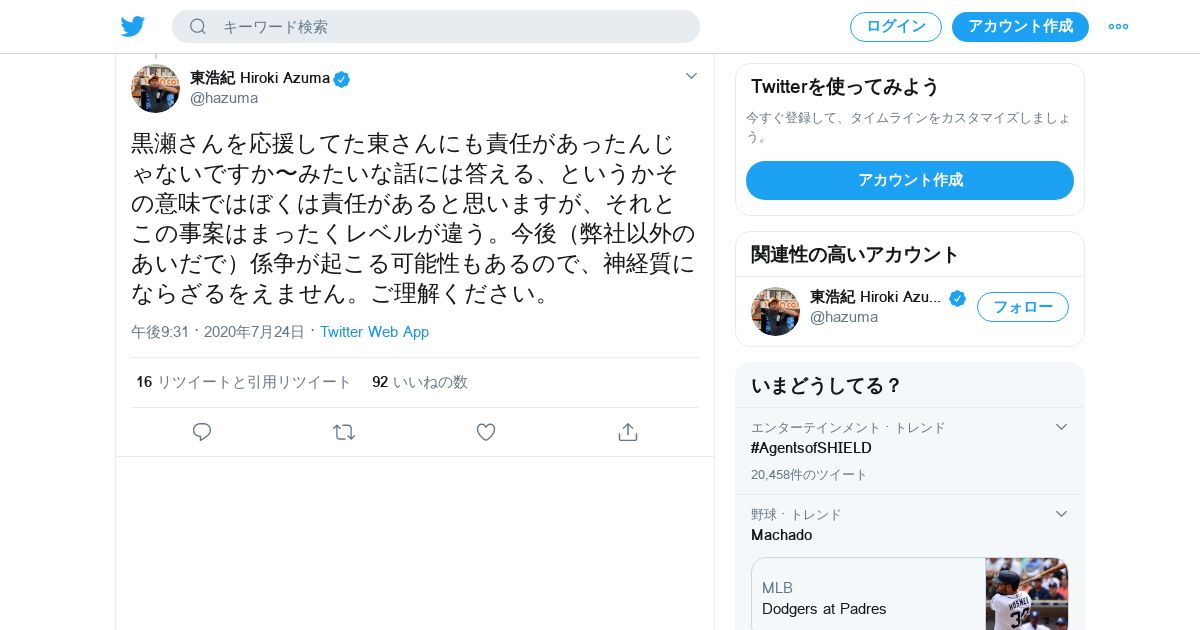The image size is (1200, 630).
Task: Open the Twitter Web App link
Action: pos(374,332)
